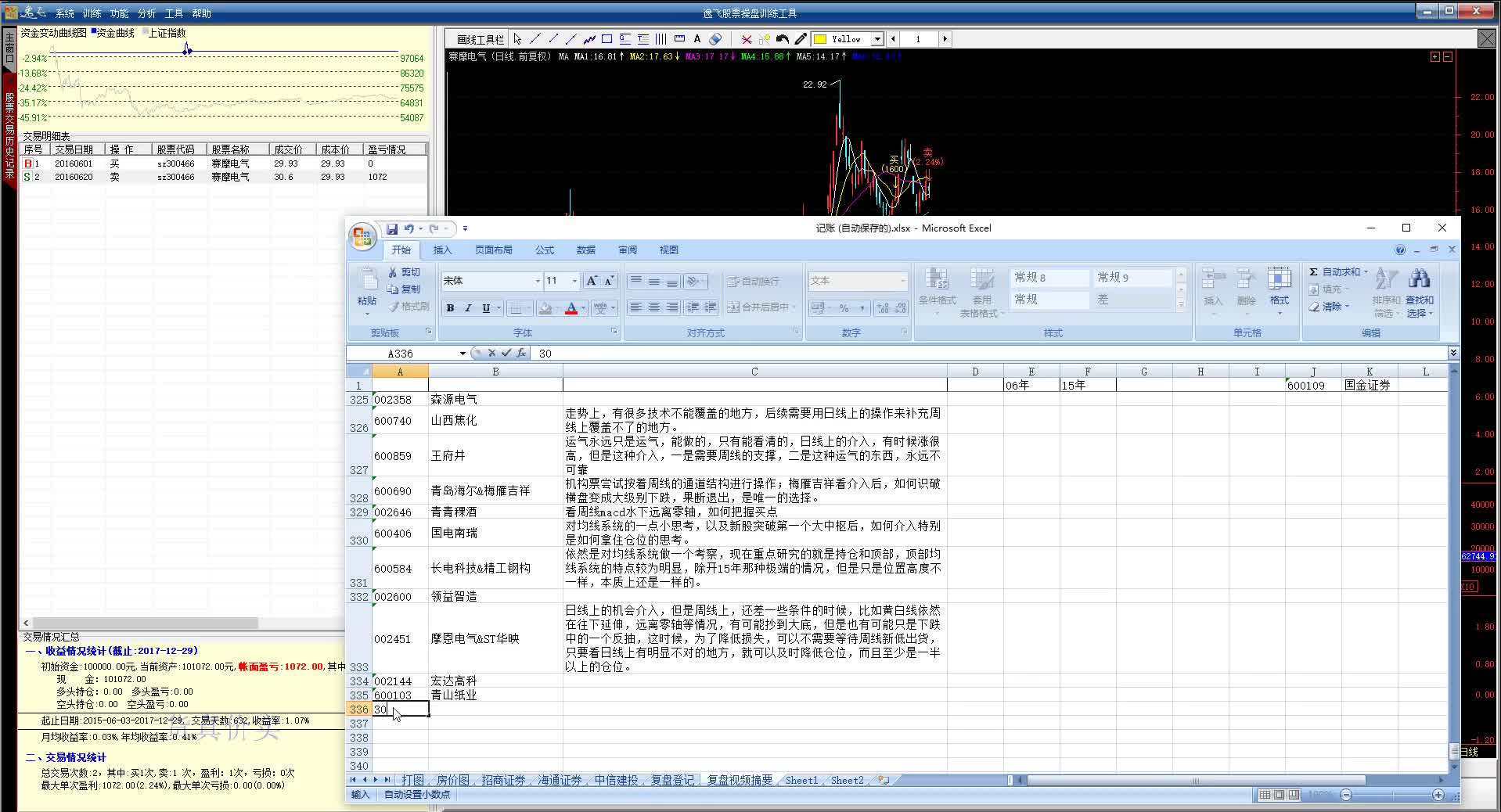Open the Sheet2 sheet tab
The image size is (1501, 812).
pos(847,780)
